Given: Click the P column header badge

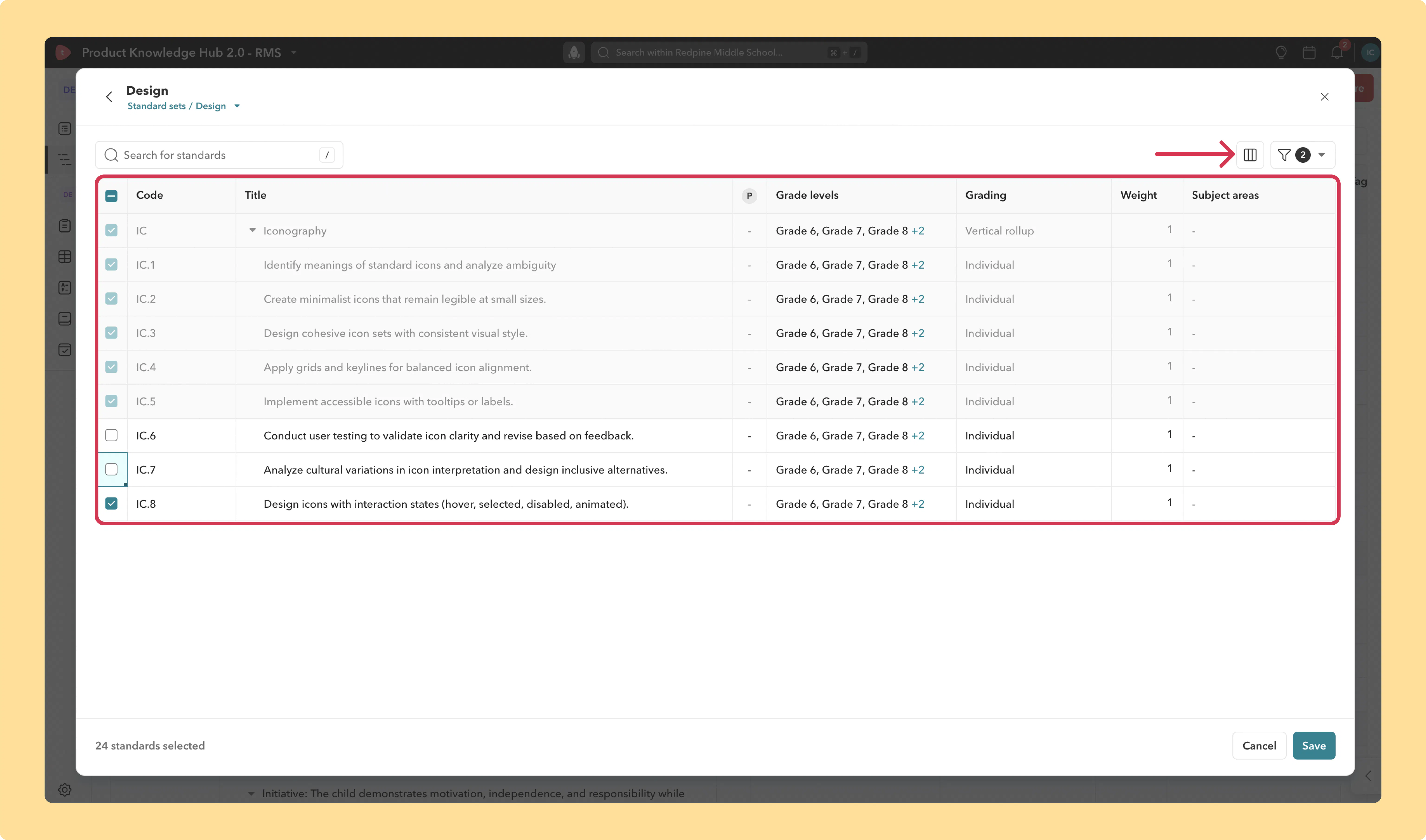Looking at the screenshot, I should 749,196.
